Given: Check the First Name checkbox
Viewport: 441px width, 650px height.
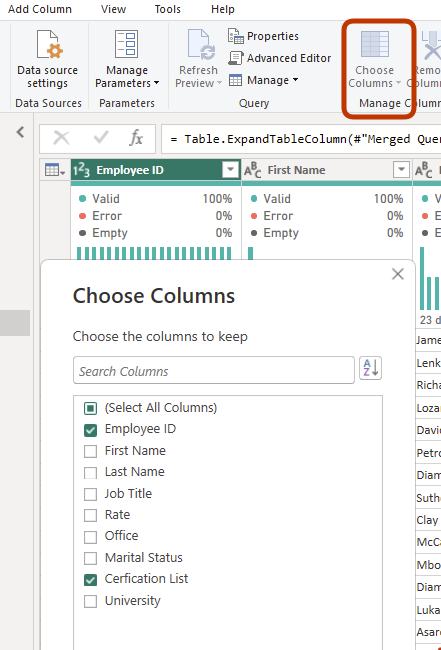Looking at the screenshot, I should click(90, 451).
